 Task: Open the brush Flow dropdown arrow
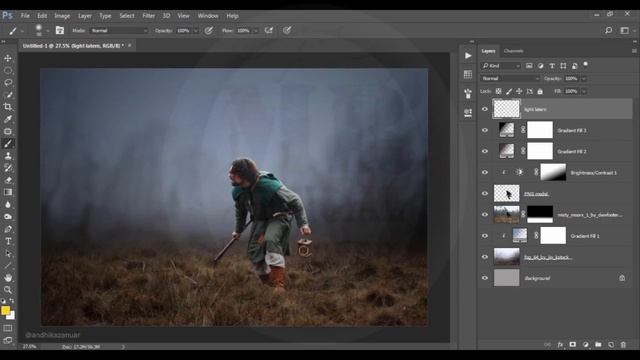256,31
